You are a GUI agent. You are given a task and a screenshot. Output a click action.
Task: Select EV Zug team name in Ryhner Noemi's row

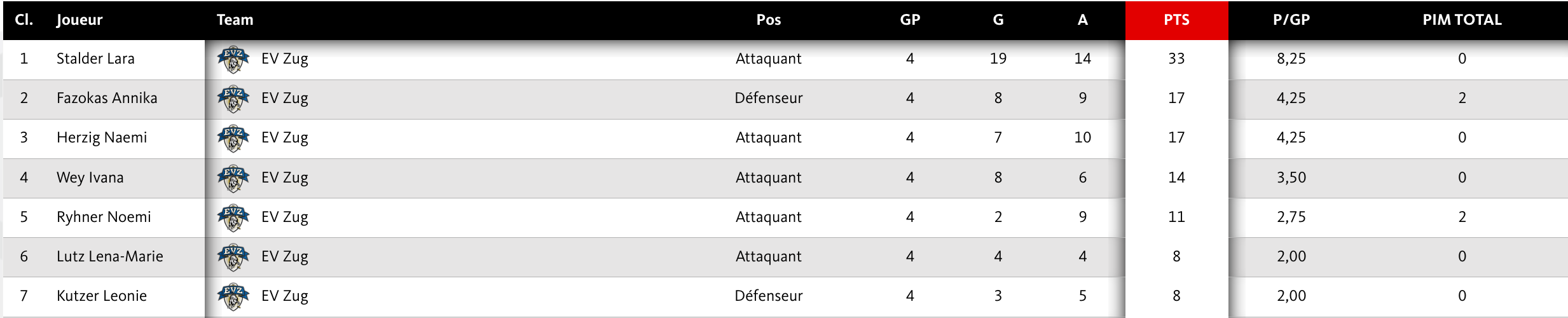(285, 217)
